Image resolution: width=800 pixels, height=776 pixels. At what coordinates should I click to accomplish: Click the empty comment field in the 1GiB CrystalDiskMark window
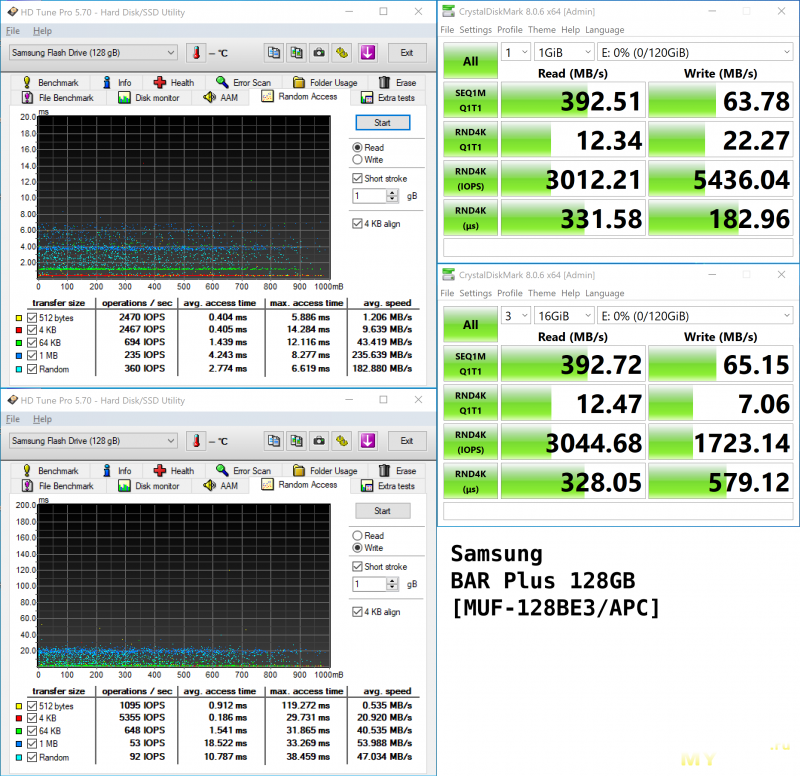coord(618,247)
